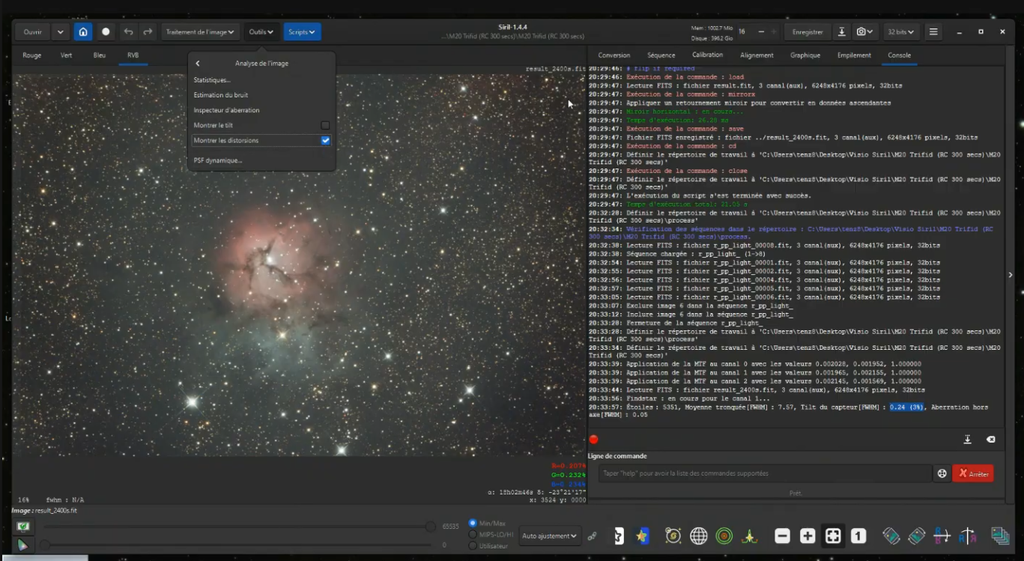Rotate image counterclockwise icon
Image resolution: width=1024 pixels, height=561 pixels.
coord(891,536)
